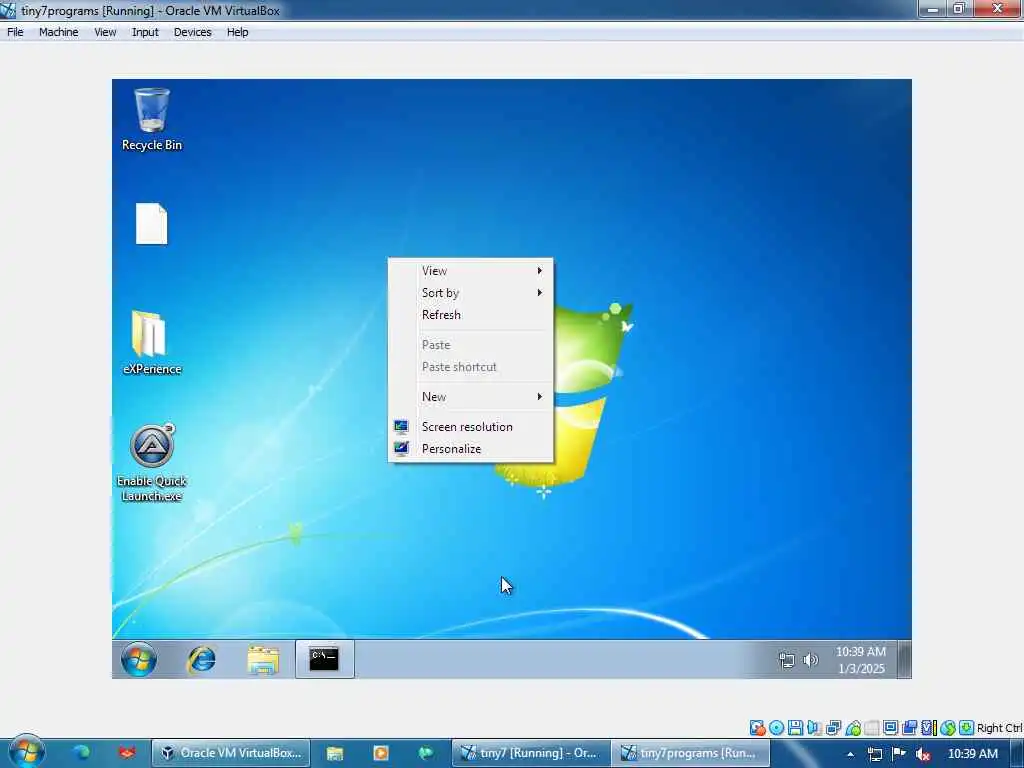This screenshot has height=768, width=1024.
Task: Click the red icon on host taskbar
Action: 127,753
